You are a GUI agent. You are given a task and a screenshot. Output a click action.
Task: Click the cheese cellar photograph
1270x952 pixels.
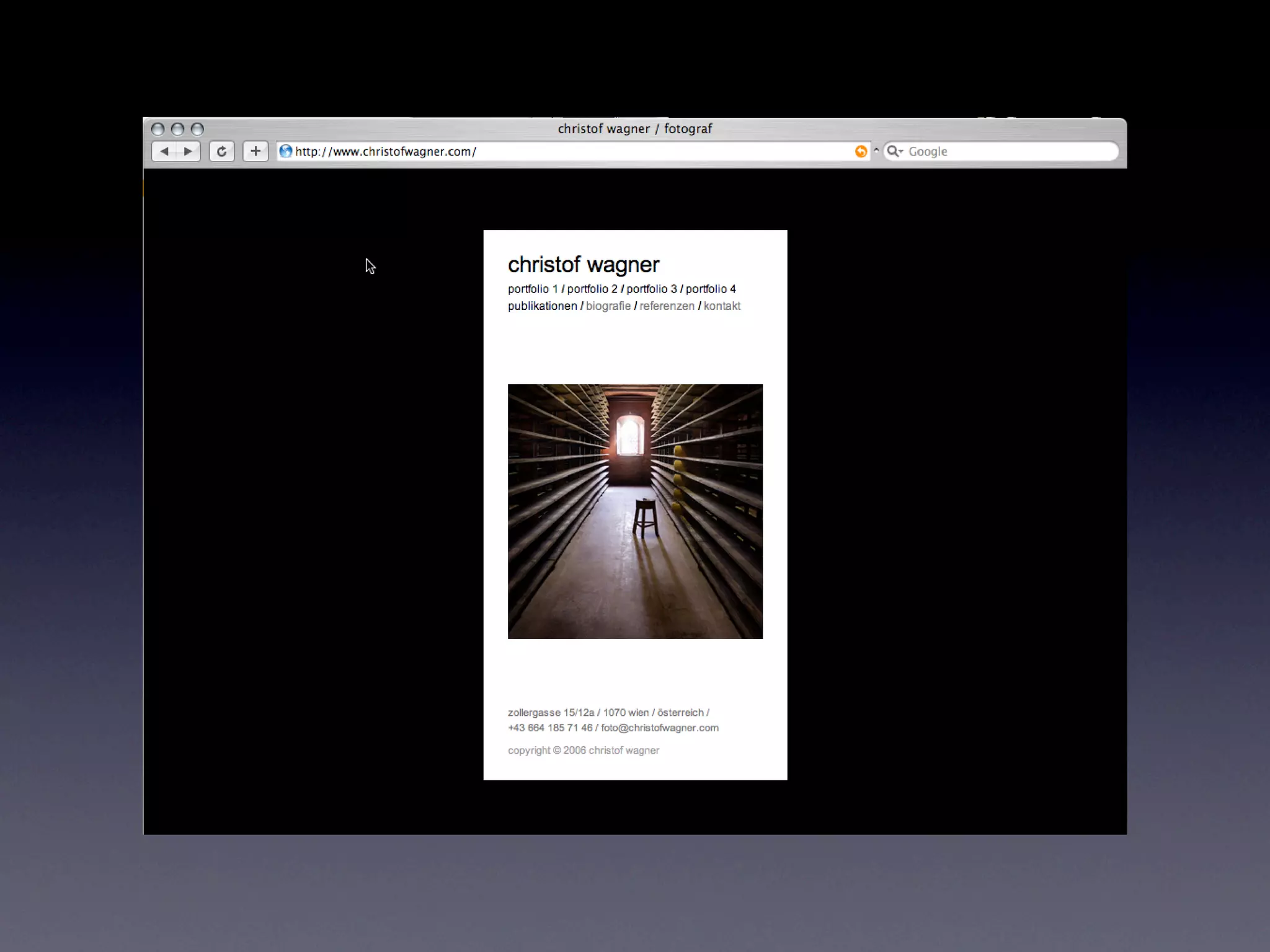click(x=635, y=511)
